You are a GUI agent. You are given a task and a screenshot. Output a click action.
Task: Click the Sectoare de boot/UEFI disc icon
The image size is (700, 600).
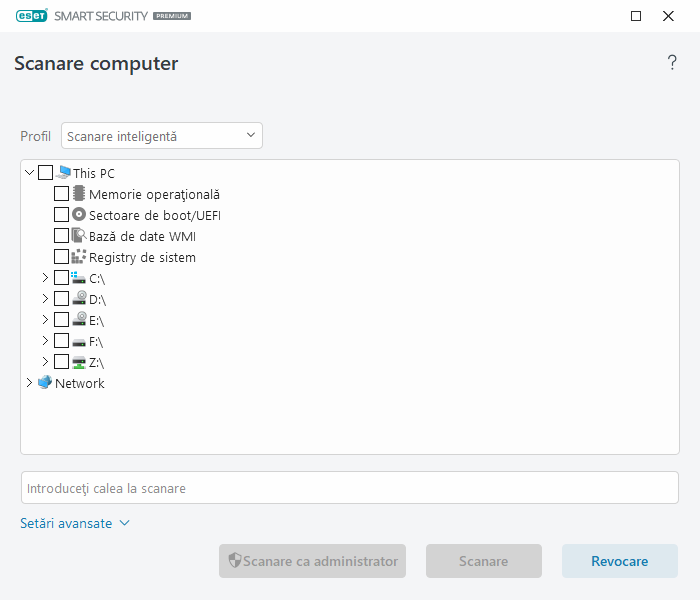point(79,215)
